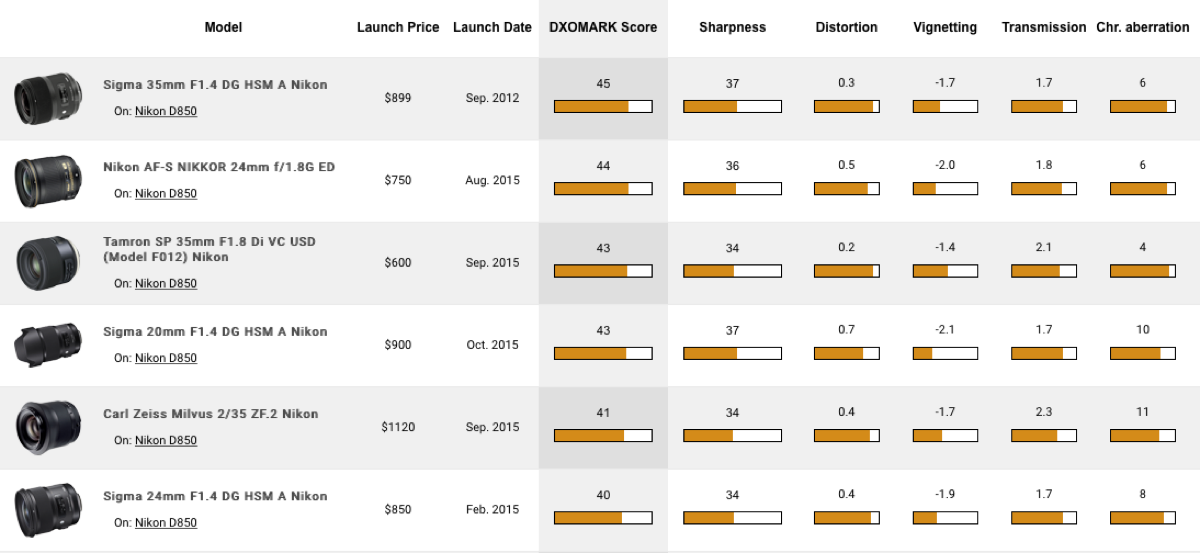Screen dimensions: 1200x553
Task: Open Carl Zeiss Milvus 2/35 ZF.2 Nikon title
Action: click(210, 414)
